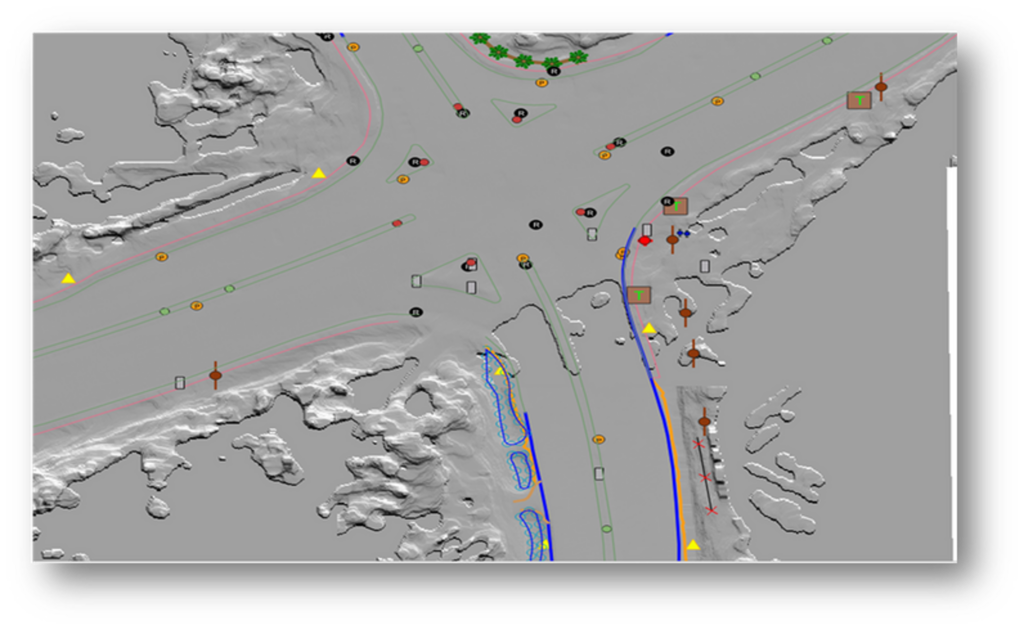Select the black R sign on the right-hand road
The height and width of the screenshot is (630, 1024).
coord(666,150)
